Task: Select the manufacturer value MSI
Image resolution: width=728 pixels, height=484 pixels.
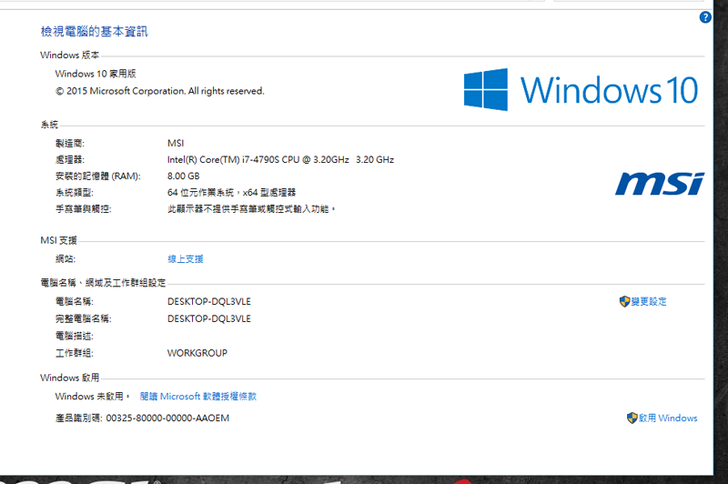Action: (176, 143)
